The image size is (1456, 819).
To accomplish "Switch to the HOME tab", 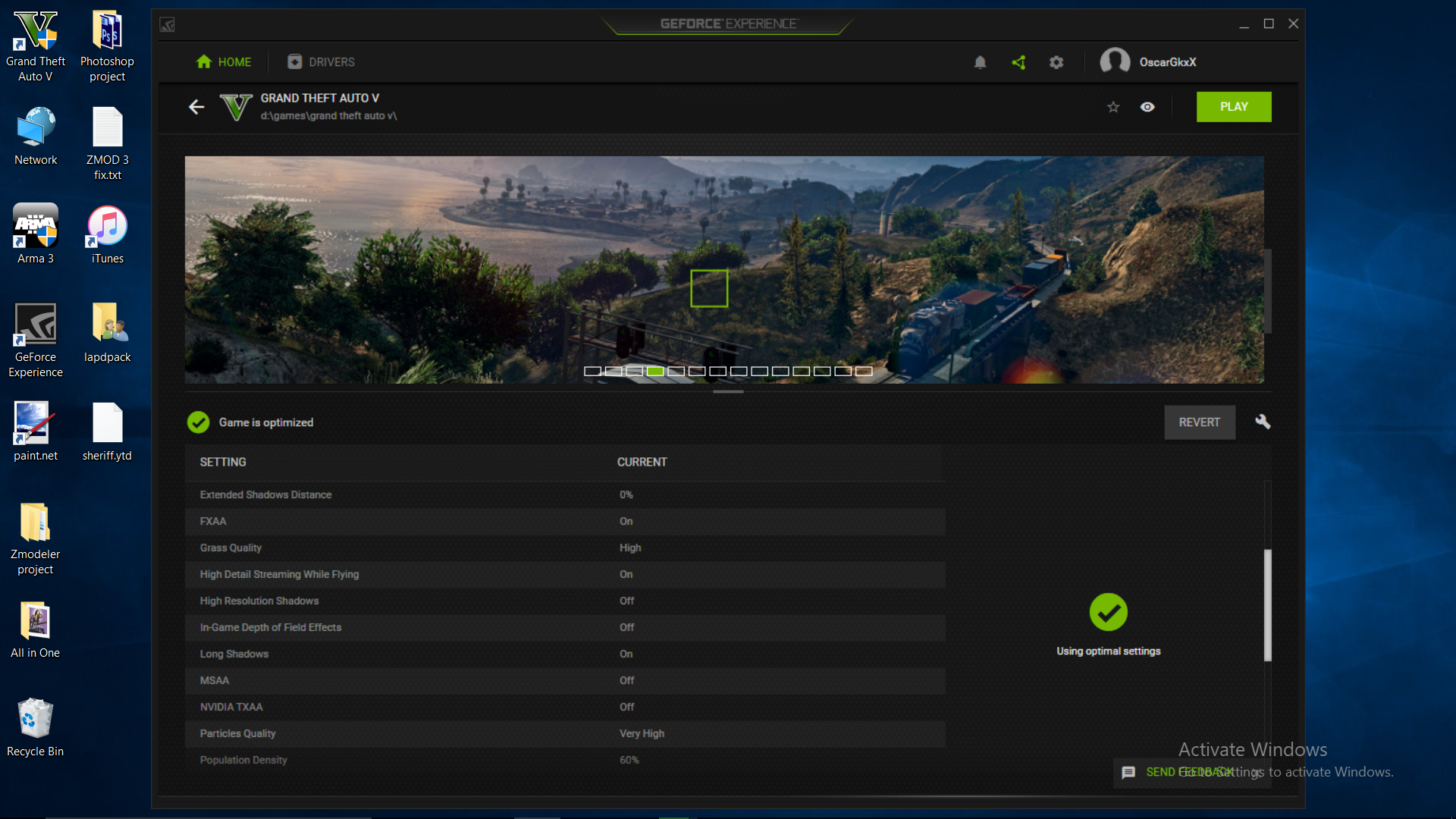I will [224, 62].
